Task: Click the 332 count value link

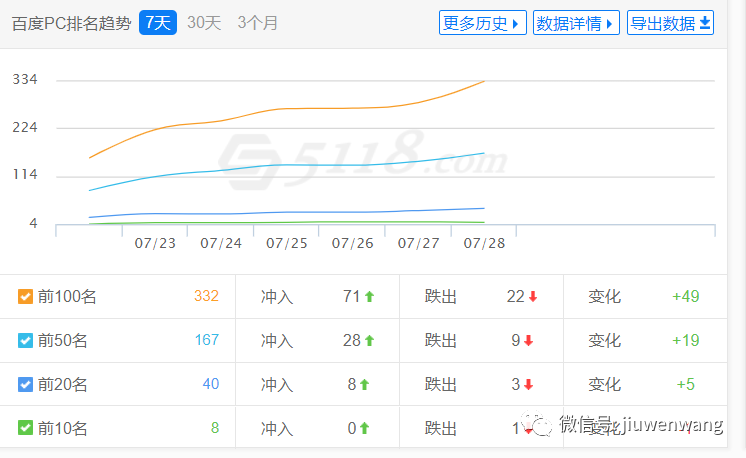Action: click(x=206, y=297)
